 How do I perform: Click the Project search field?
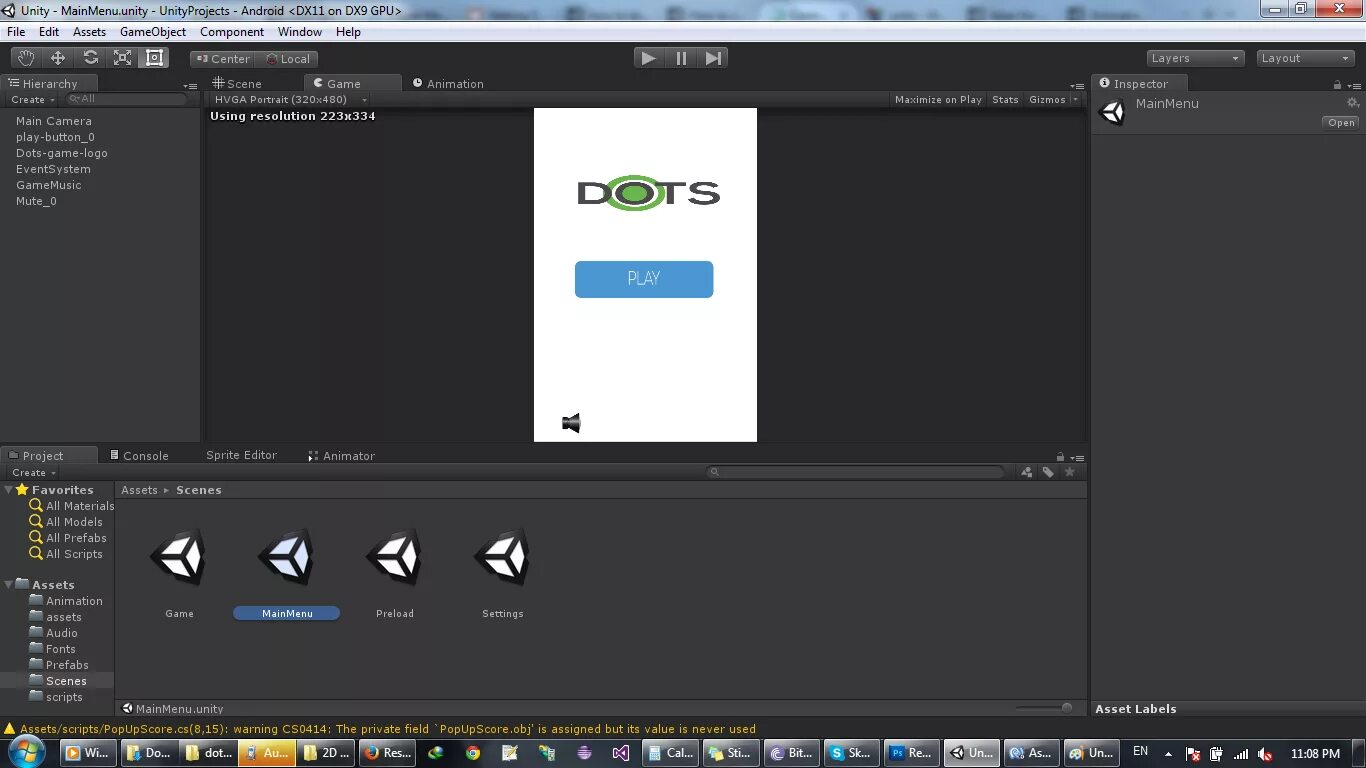coord(856,472)
